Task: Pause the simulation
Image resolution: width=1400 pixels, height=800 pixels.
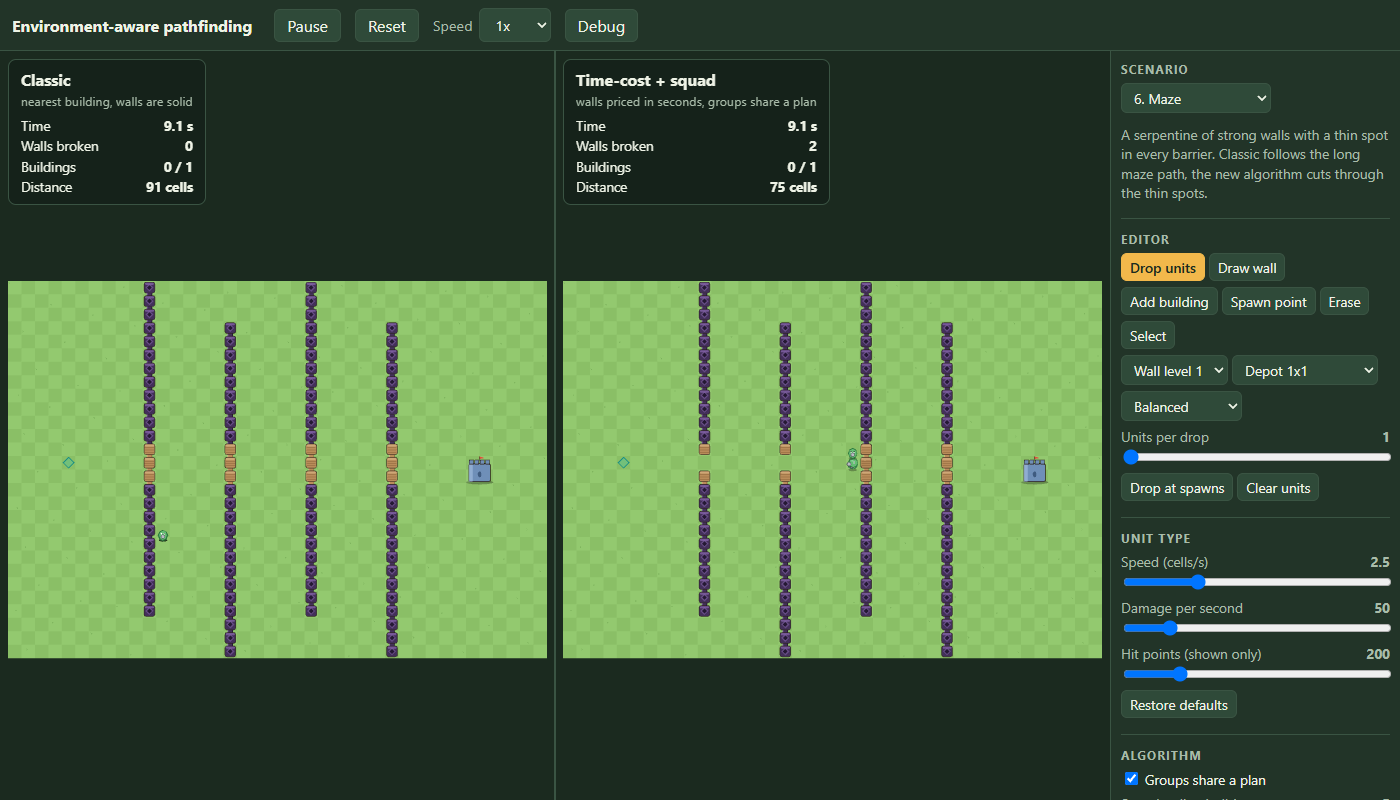Action: point(308,26)
